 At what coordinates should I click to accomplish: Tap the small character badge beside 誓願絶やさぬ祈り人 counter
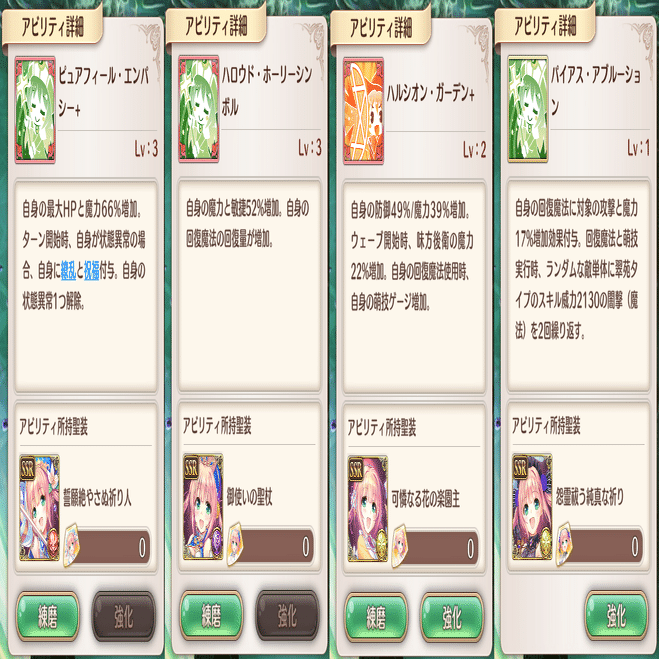pos(71,545)
